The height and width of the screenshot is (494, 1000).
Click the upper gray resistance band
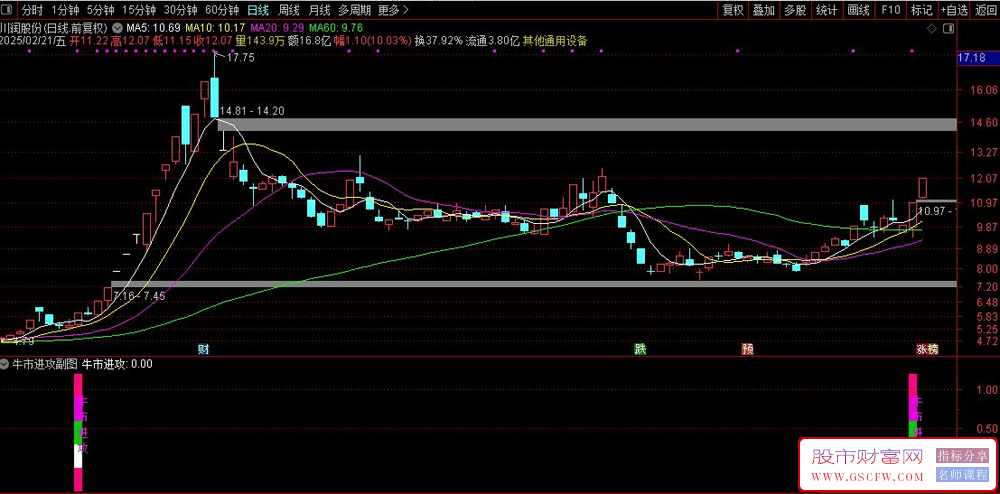coord(587,124)
